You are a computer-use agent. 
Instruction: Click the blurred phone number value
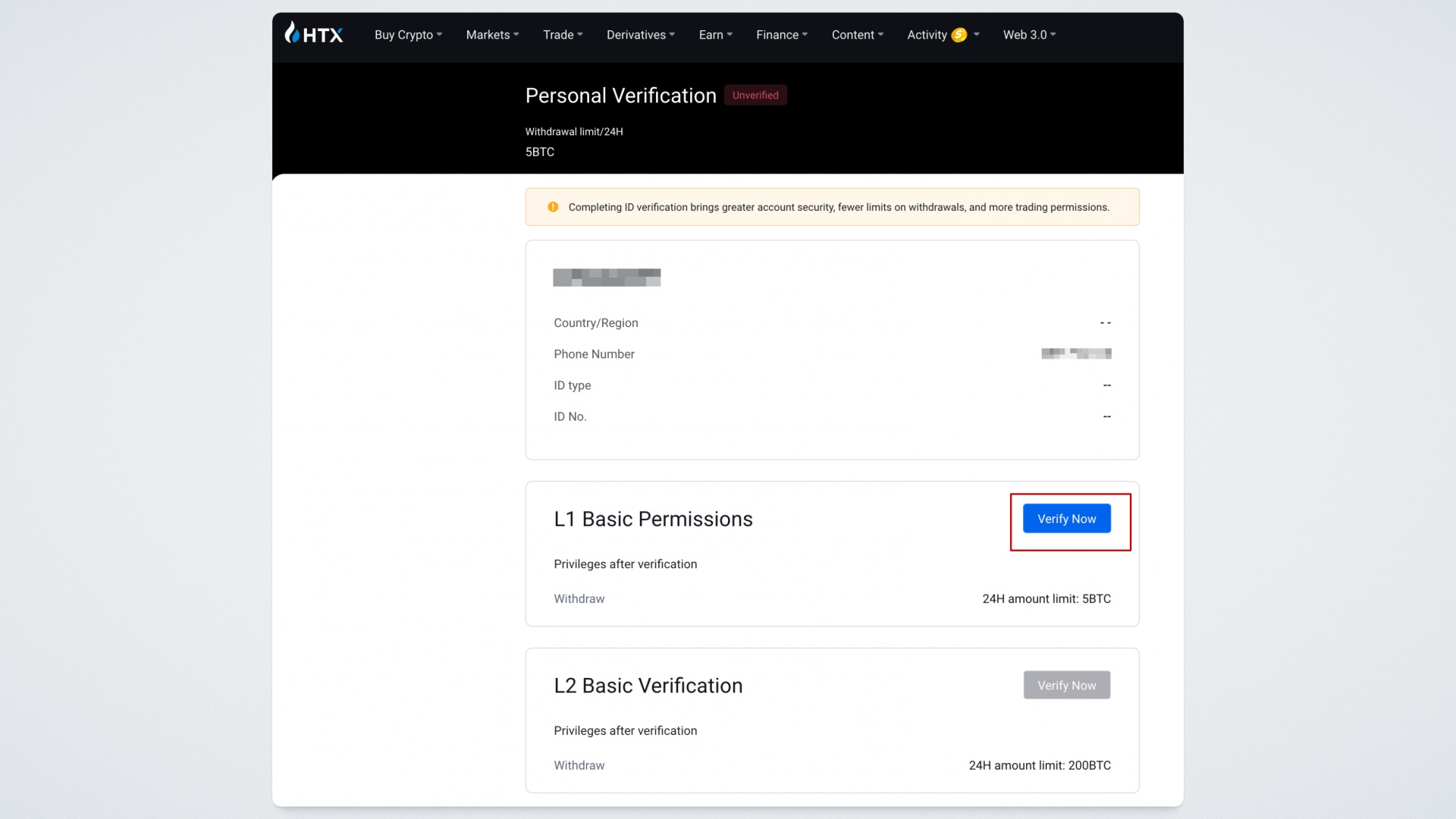1076,353
